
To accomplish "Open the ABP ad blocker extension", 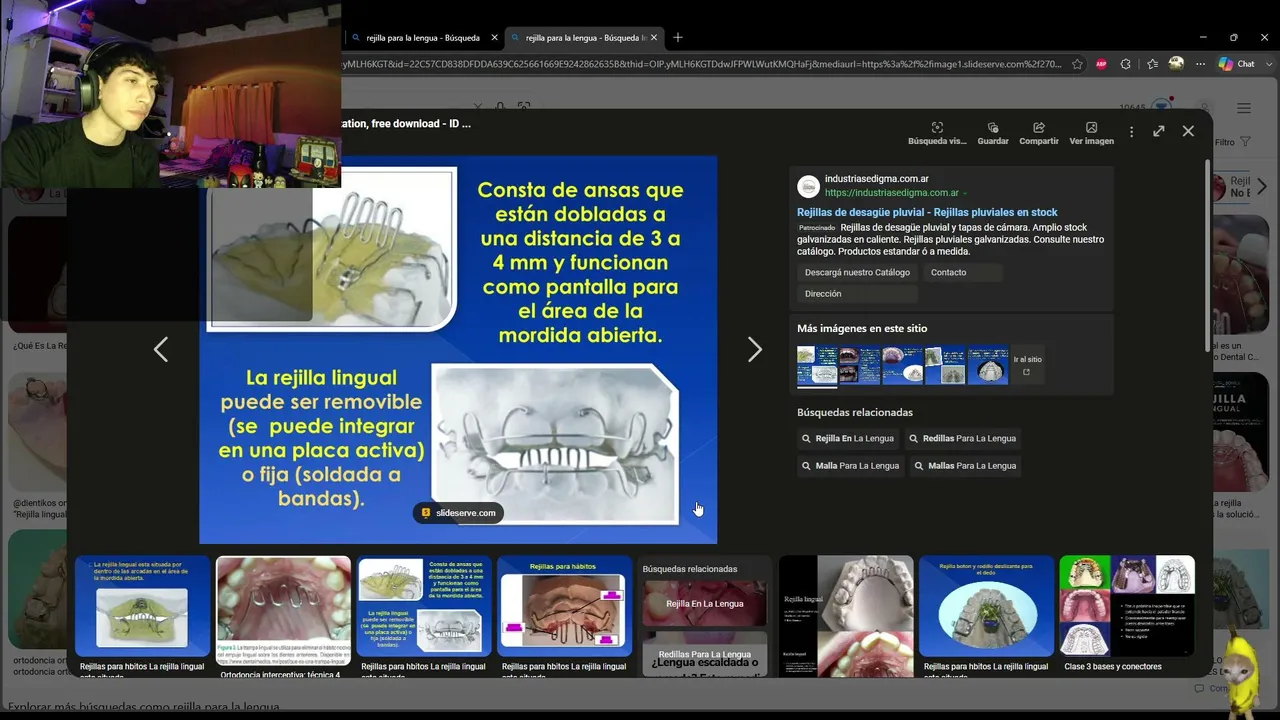I will pos(1101,64).
